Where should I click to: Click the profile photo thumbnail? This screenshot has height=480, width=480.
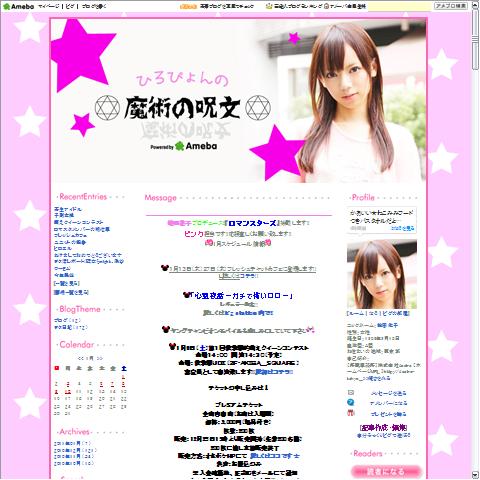[382, 274]
